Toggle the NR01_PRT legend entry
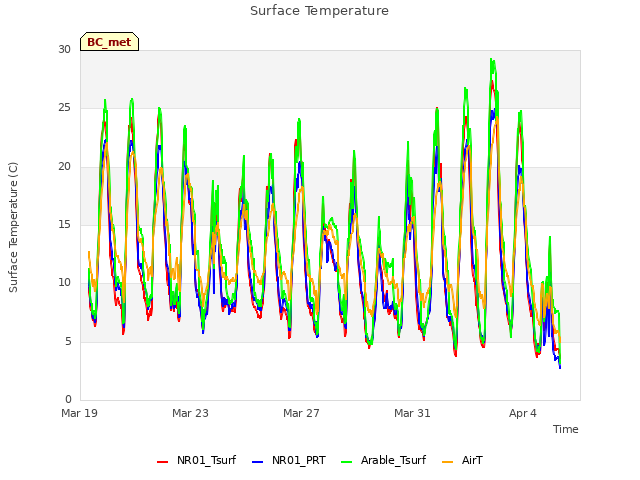 coord(289,460)
